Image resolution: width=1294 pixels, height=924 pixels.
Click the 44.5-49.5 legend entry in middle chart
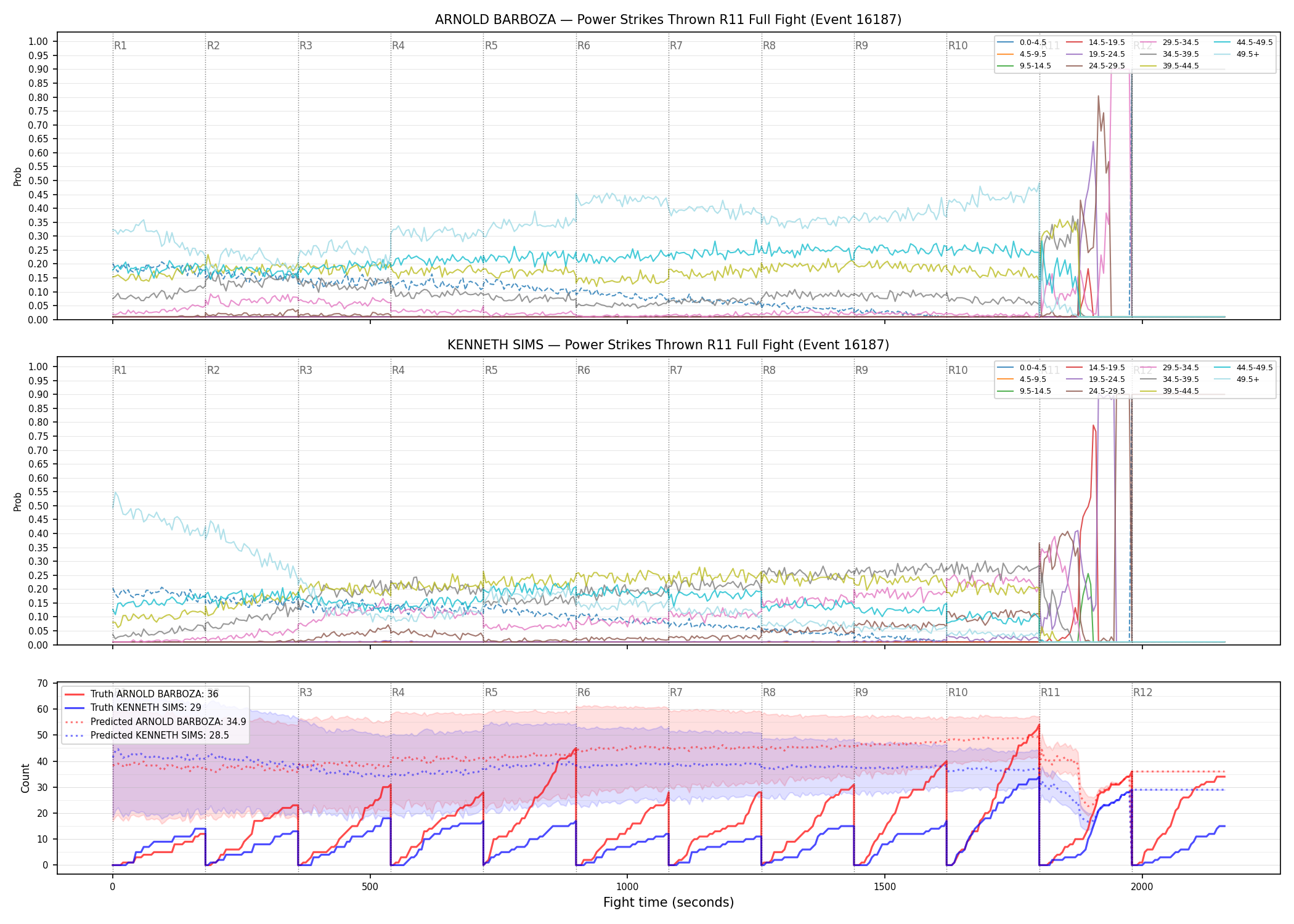pyautogui.click(x=1243, y=368)
